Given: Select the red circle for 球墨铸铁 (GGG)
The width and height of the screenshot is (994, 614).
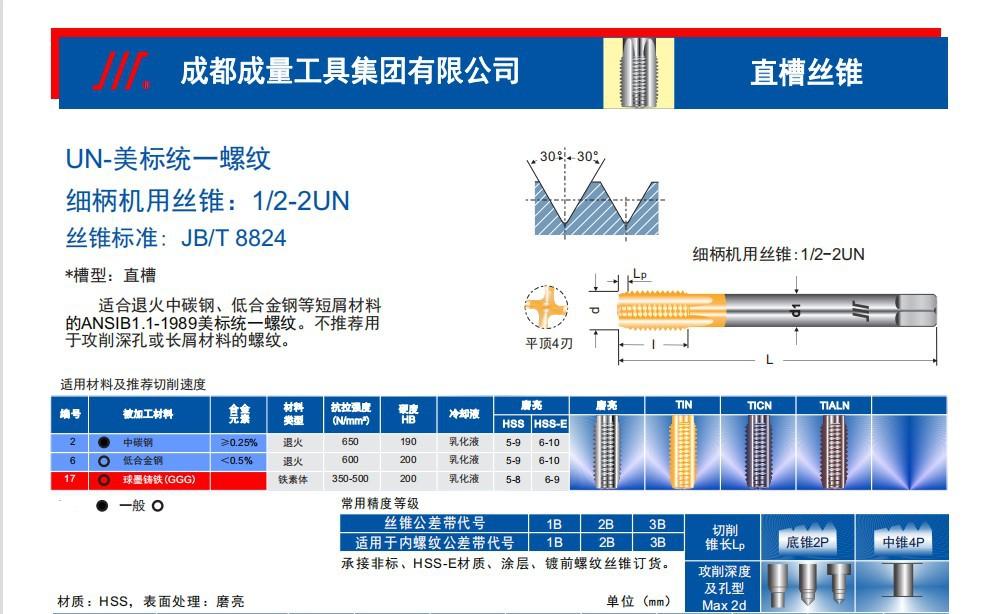Looking at the screenshot, I should 103,480.
